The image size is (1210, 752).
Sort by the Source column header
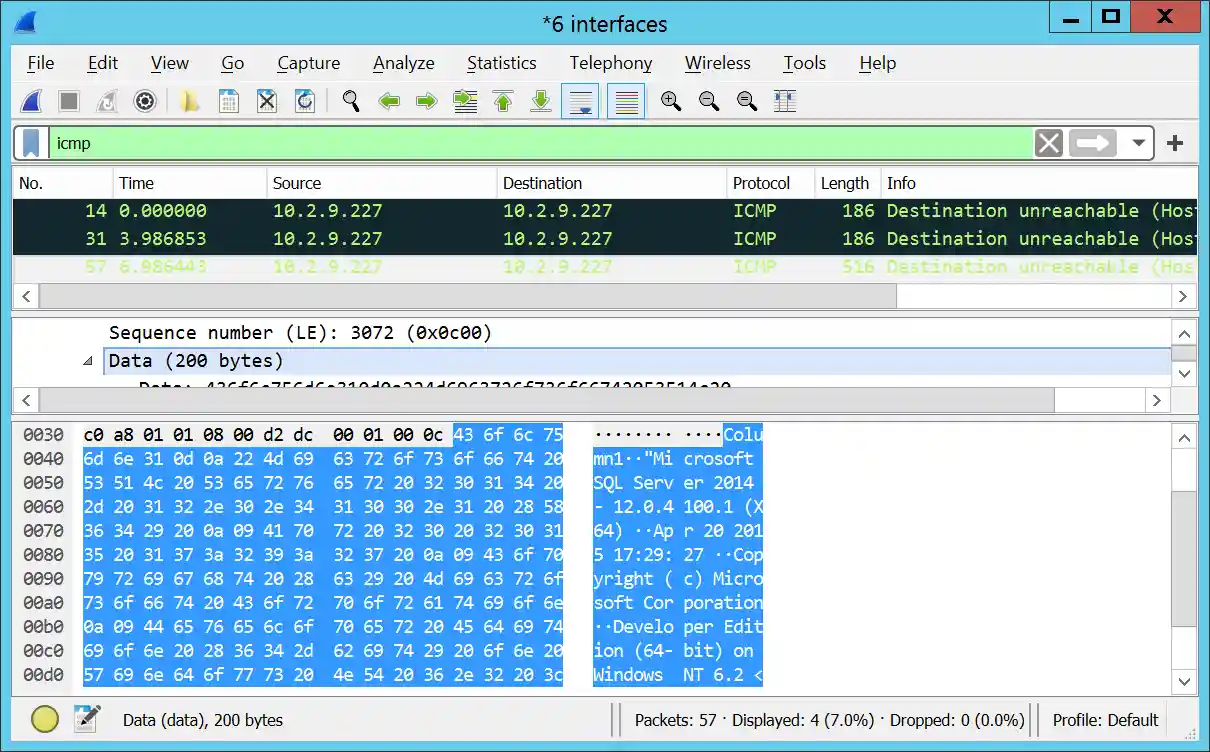[x=381, y=183]
